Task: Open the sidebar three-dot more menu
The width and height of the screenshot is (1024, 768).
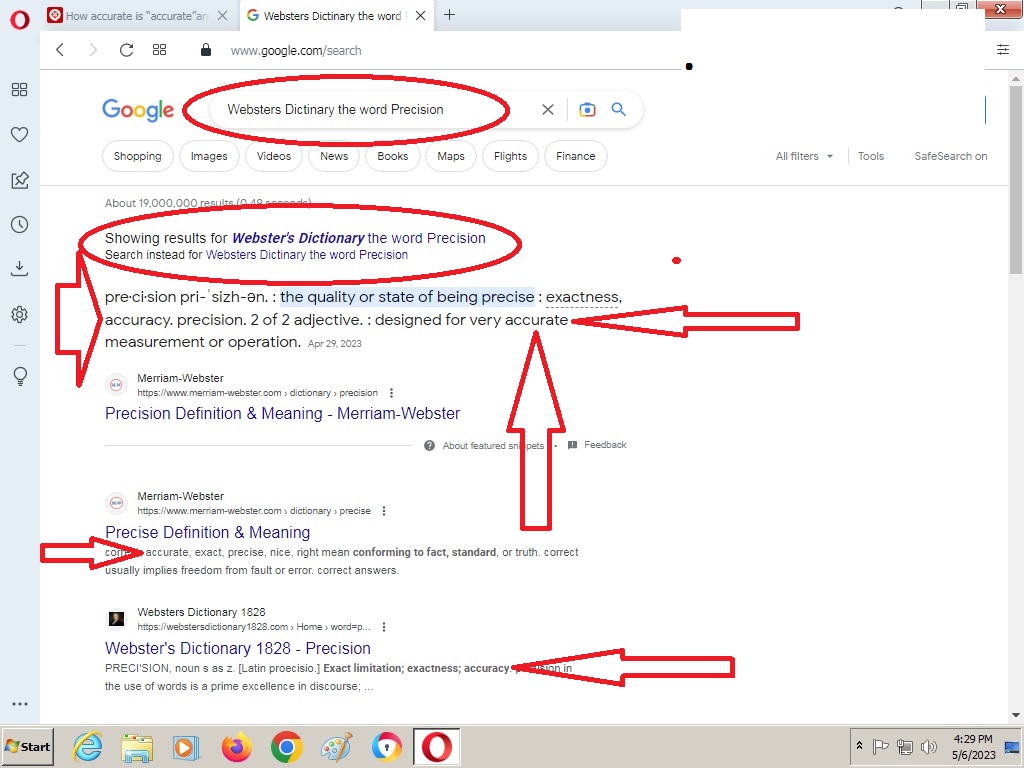Action: coord(20,704)
